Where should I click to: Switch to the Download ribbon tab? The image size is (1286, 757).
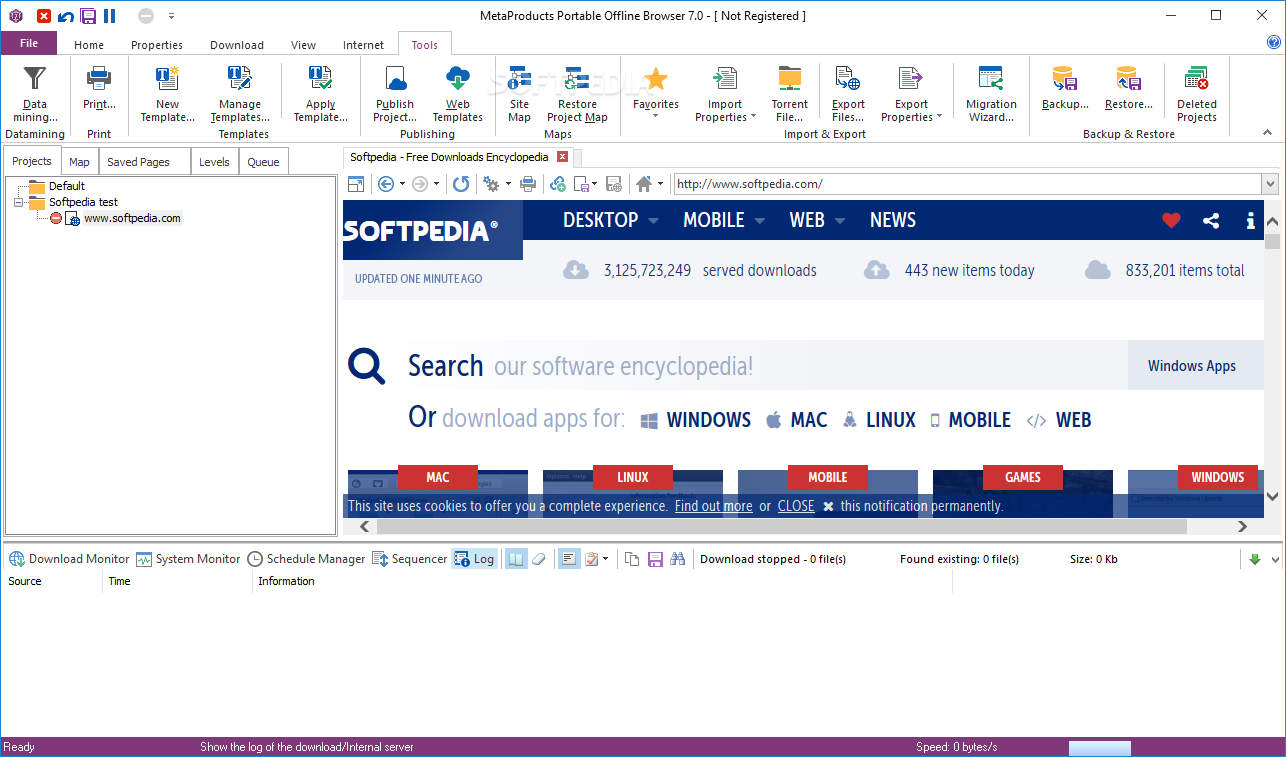click(x=237, y=45)
